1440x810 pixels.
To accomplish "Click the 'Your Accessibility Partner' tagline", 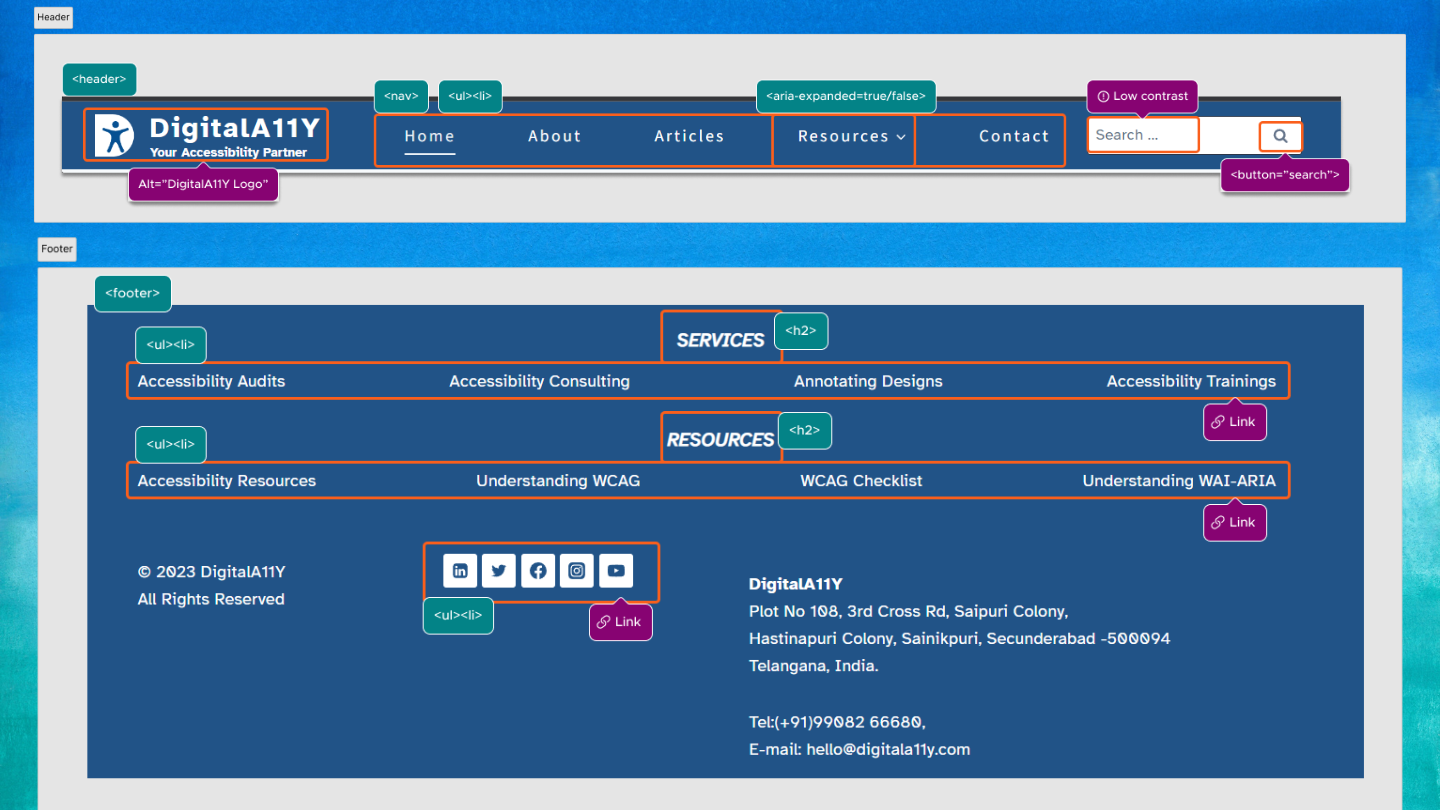I will (229, 153).
